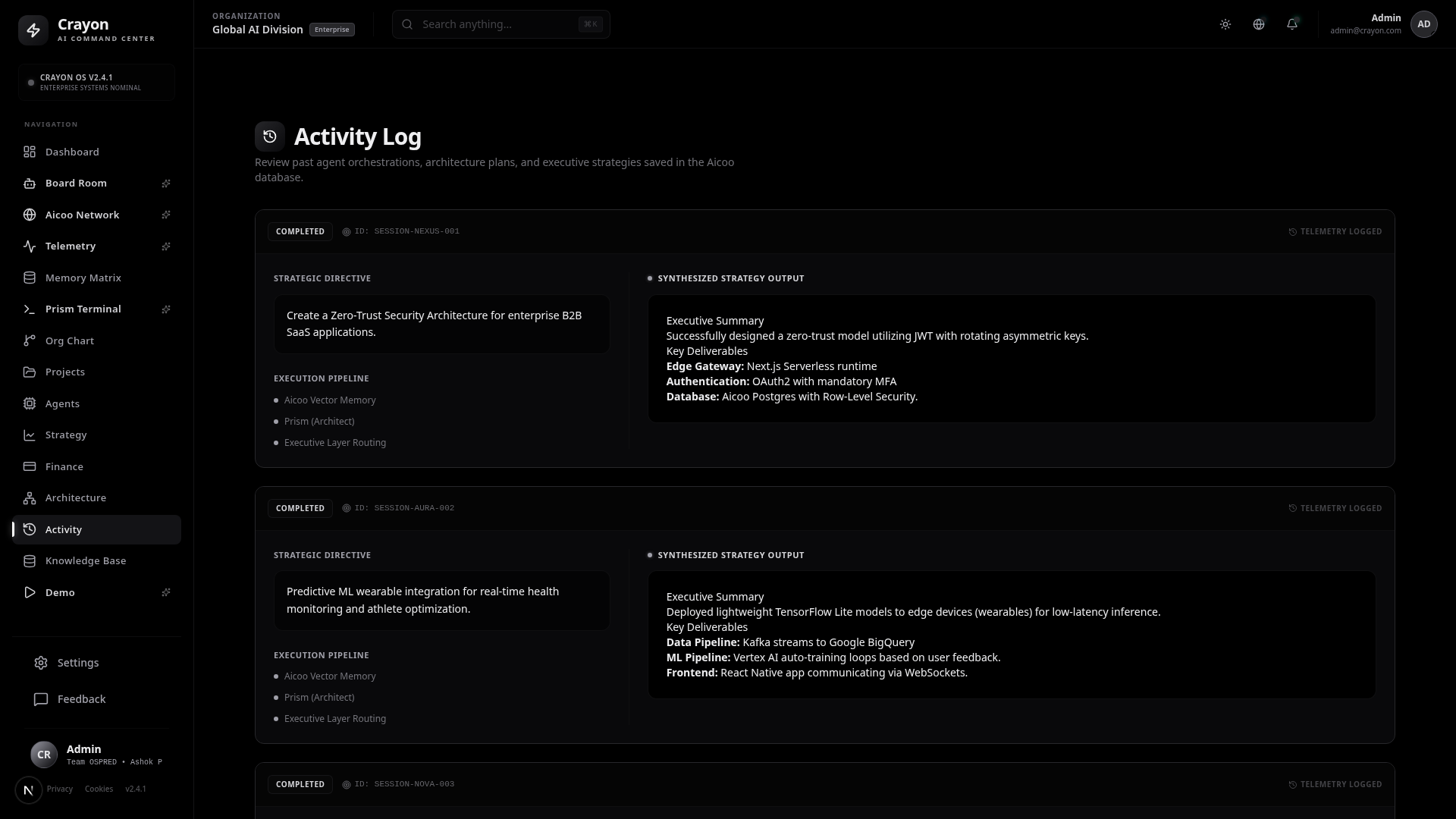Click the Enterprise plan badge
Screen dimensions: 1456x819
pos(331,30)
